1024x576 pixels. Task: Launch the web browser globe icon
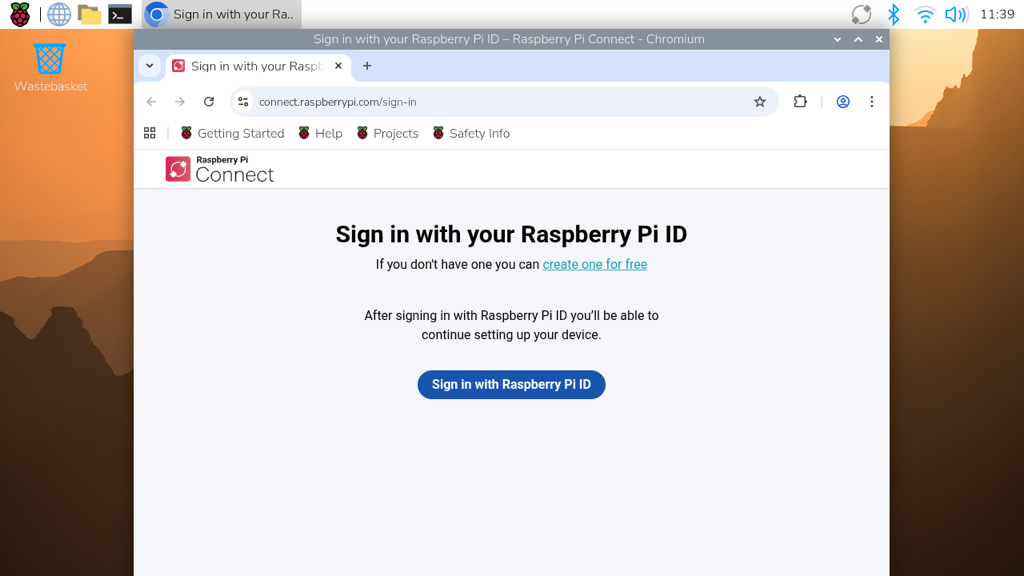[58, 14]
